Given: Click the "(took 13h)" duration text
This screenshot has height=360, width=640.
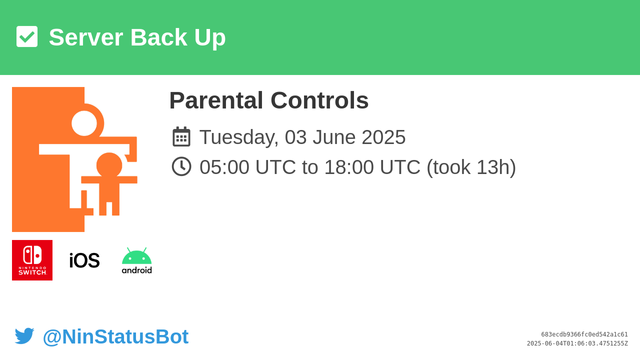Looking at the screenshot, I should 471,167.
